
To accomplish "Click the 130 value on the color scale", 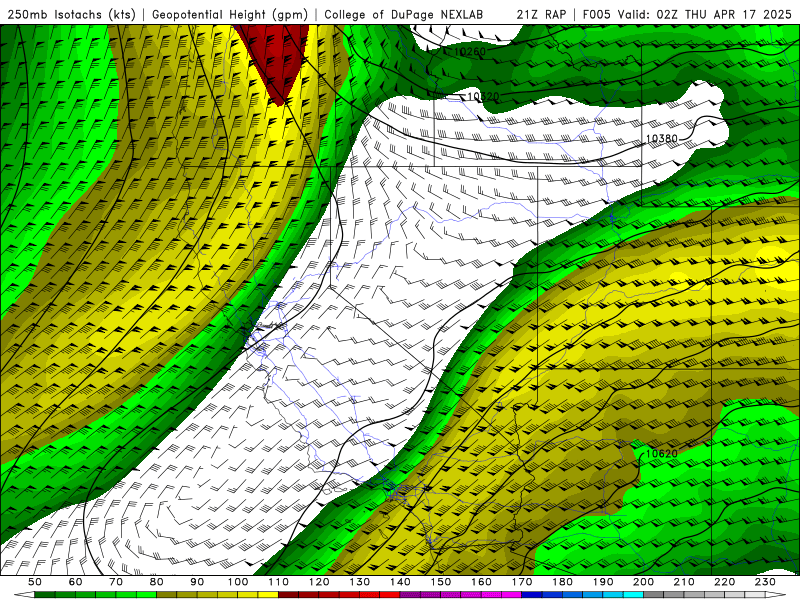I will pos(360,582).
